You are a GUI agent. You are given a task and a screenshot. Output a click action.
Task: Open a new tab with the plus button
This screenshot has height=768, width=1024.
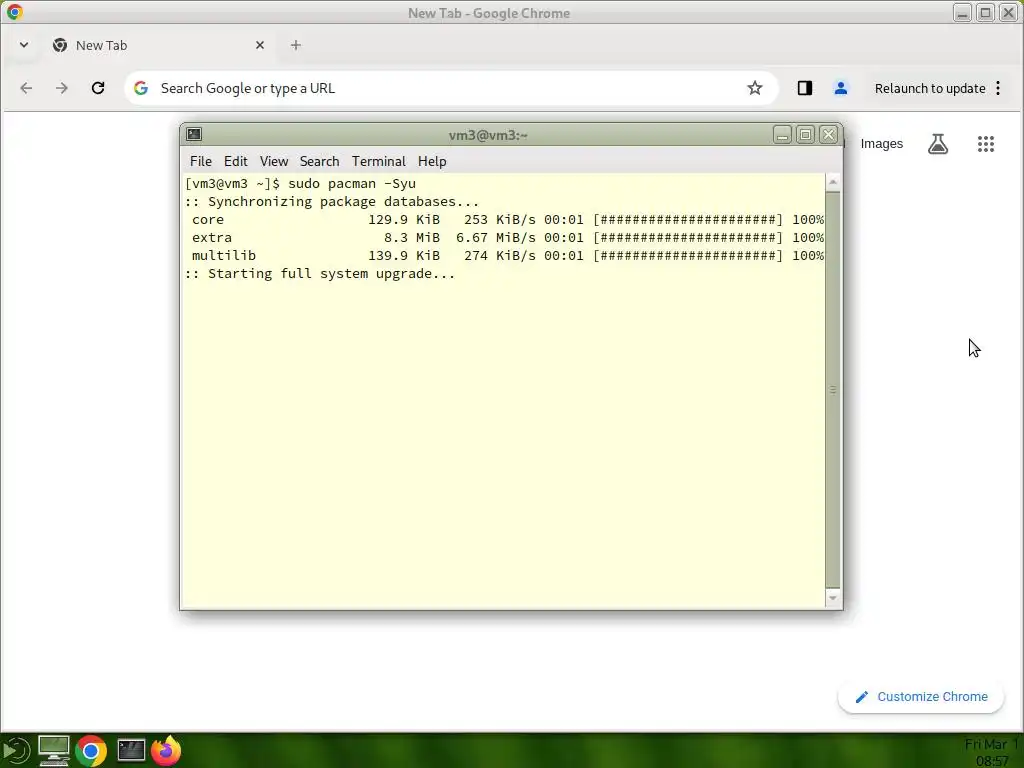tap(296, 45)
